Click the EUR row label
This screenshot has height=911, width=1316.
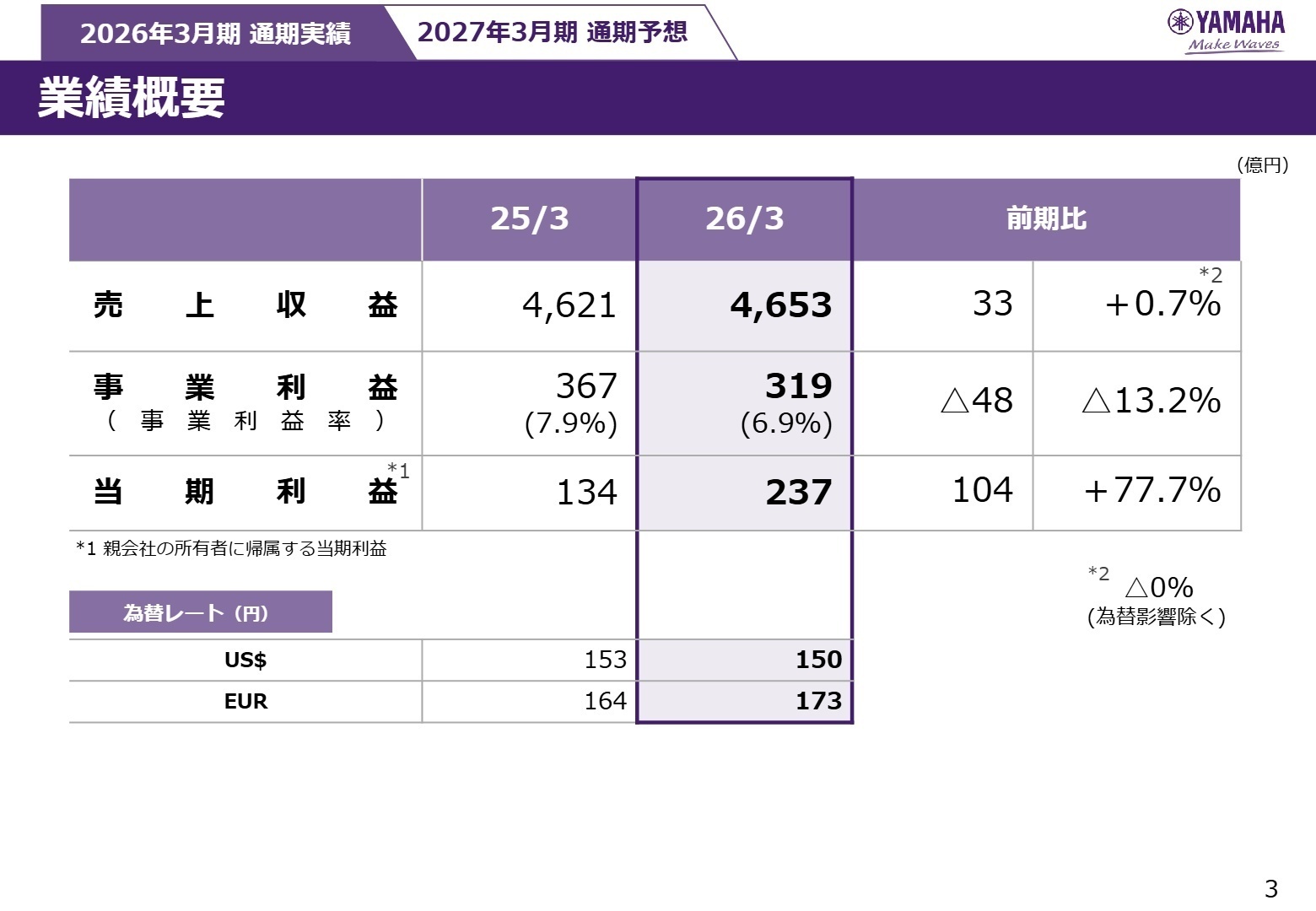(245, 701)
